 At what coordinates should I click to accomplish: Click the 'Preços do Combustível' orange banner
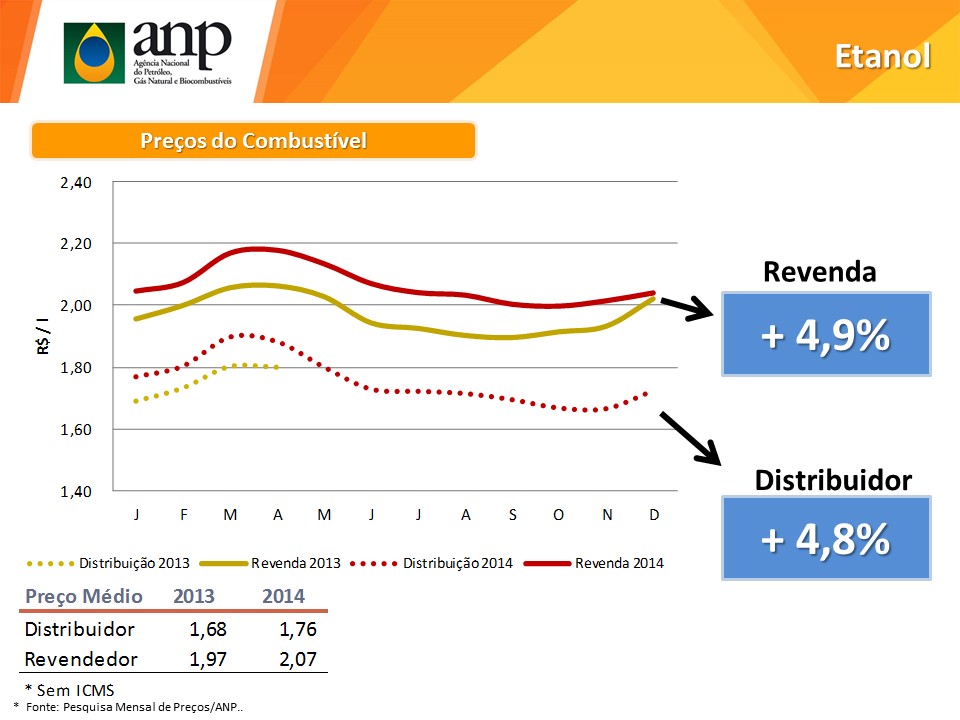click(253, 141)
